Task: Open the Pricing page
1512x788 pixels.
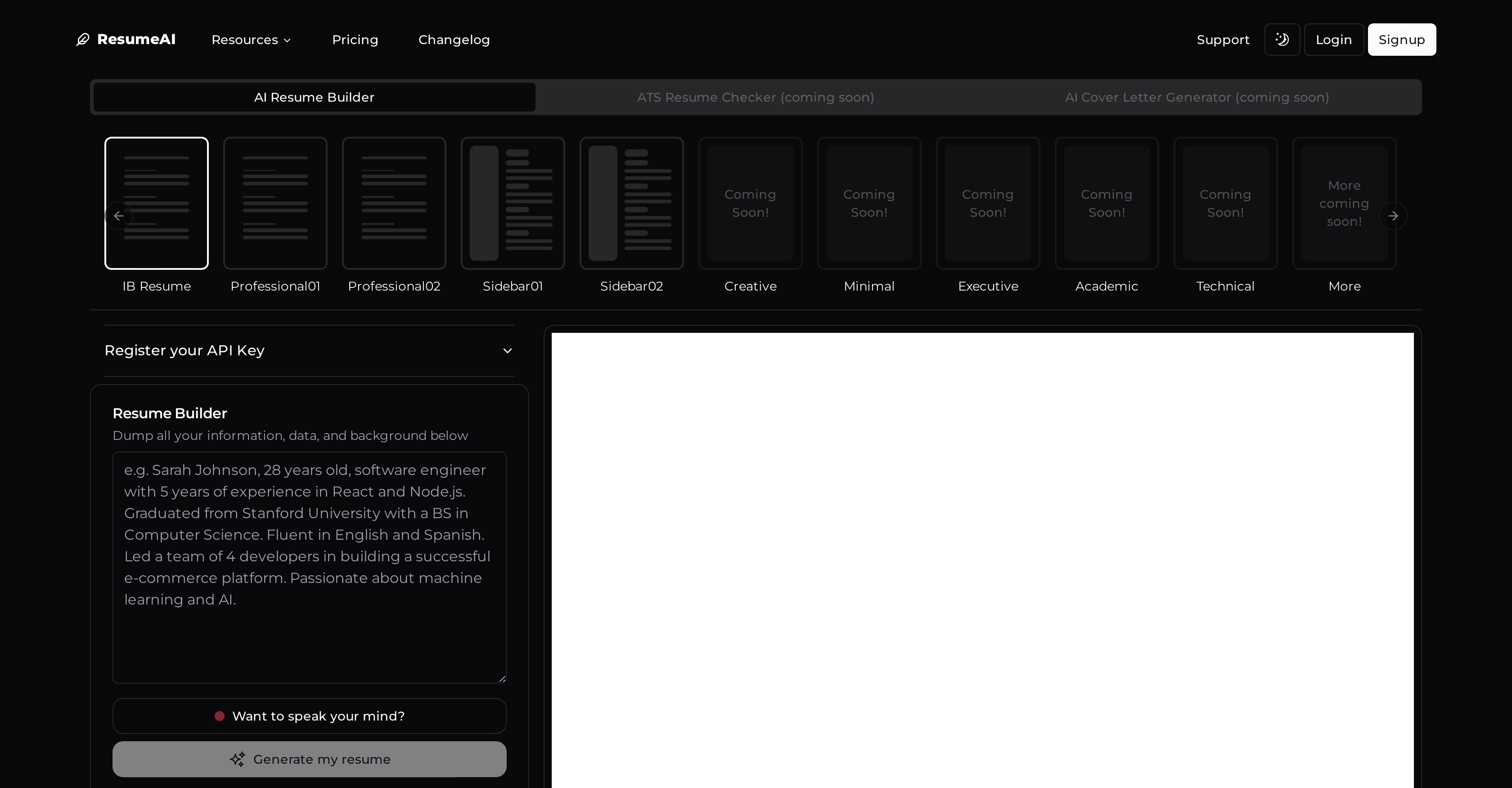Action: tap(355, 39)
